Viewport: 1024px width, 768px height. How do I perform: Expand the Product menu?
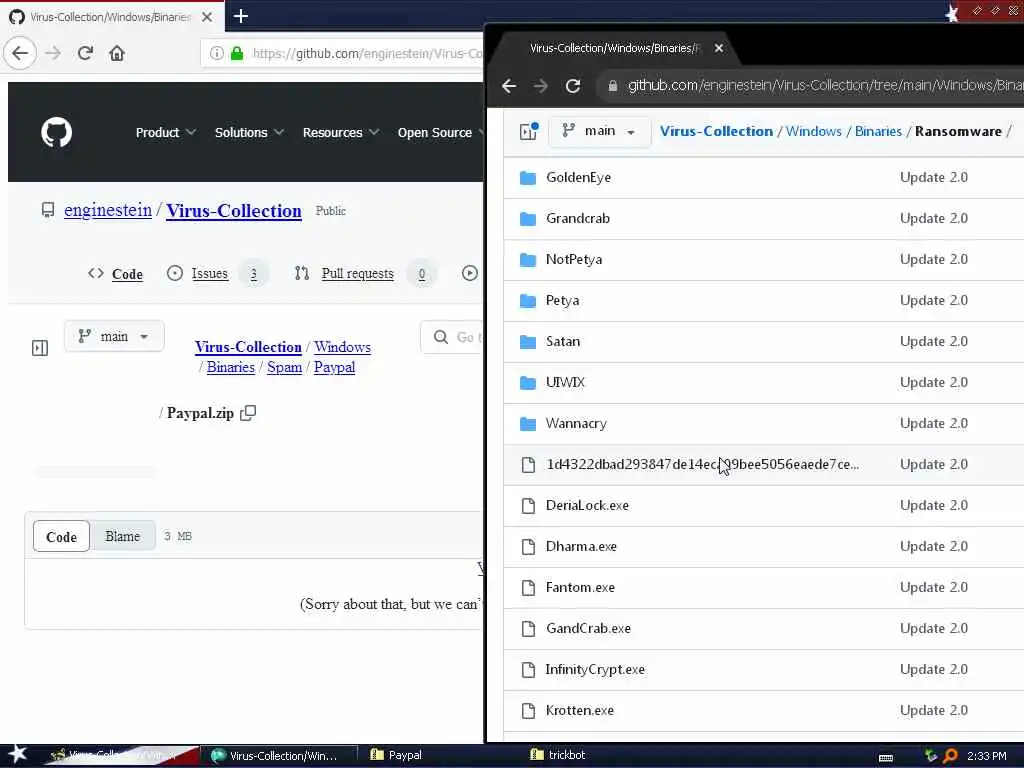(x=165, y=133)
